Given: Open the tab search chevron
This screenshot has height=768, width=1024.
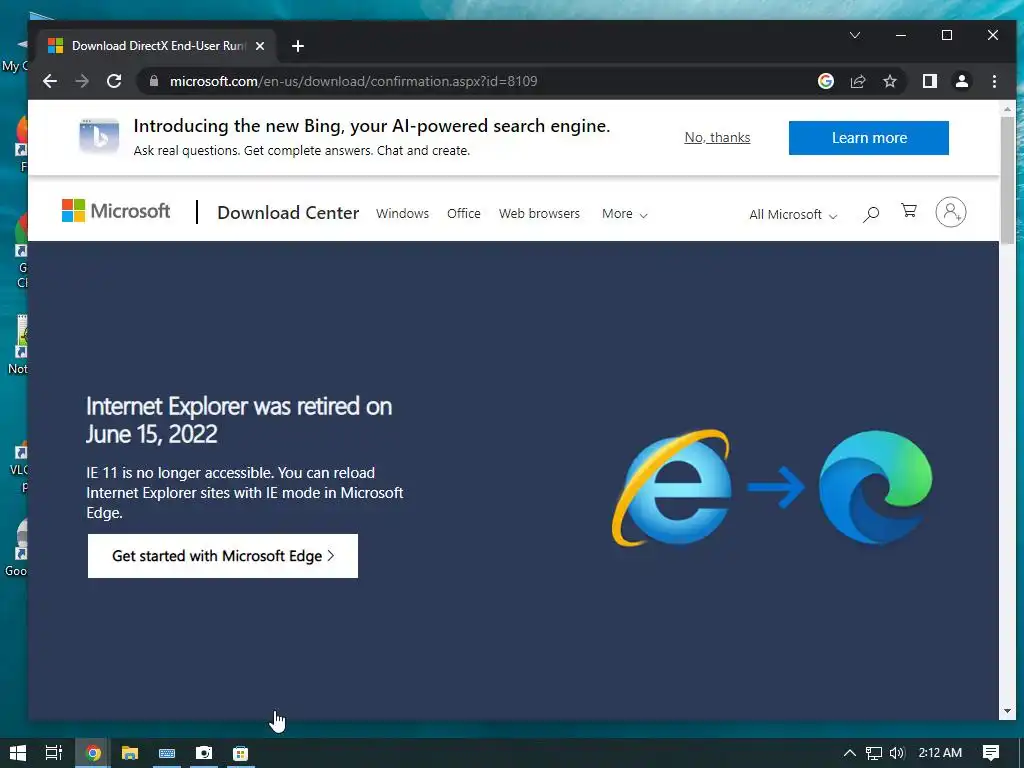Looking at the screenshot, I should [x=855, y=35].
